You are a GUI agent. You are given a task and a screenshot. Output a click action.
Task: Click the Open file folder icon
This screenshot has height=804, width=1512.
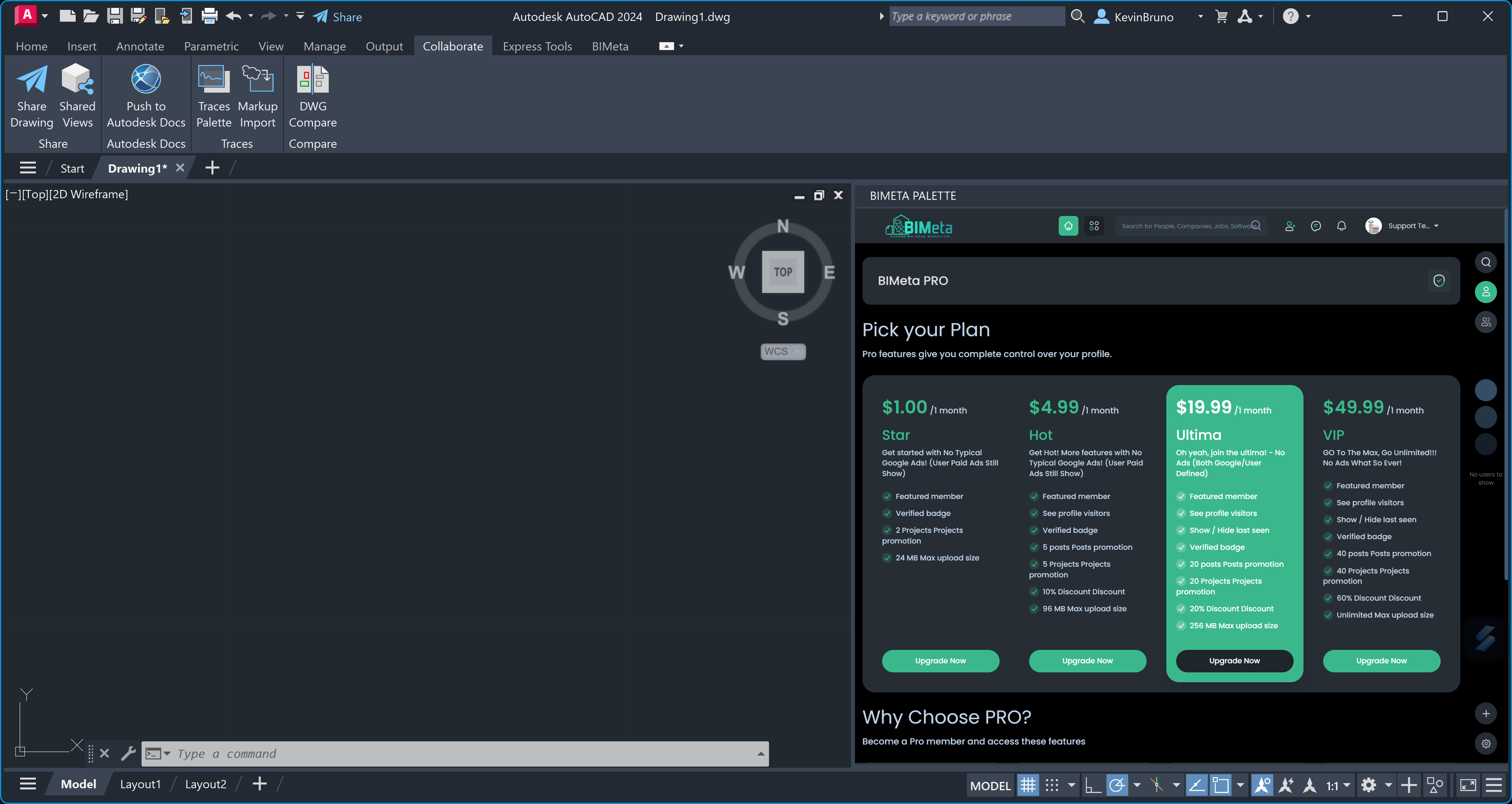coord(91,16)
